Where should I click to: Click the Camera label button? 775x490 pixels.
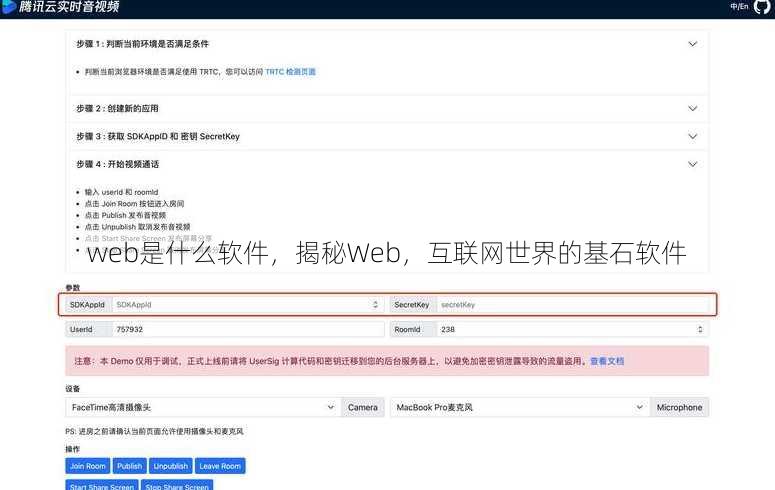363,407
